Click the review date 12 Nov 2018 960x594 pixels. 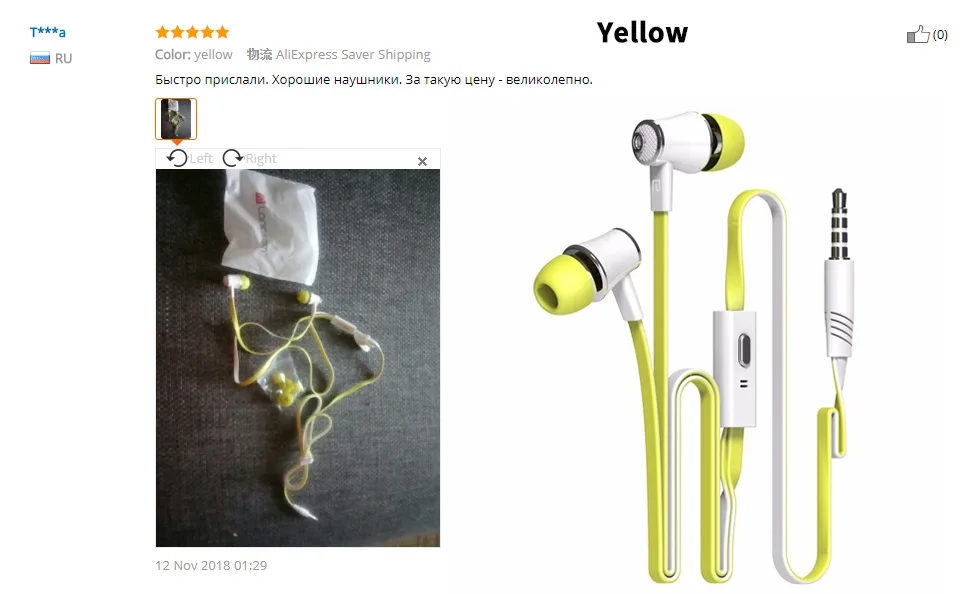tap(211, 565)
